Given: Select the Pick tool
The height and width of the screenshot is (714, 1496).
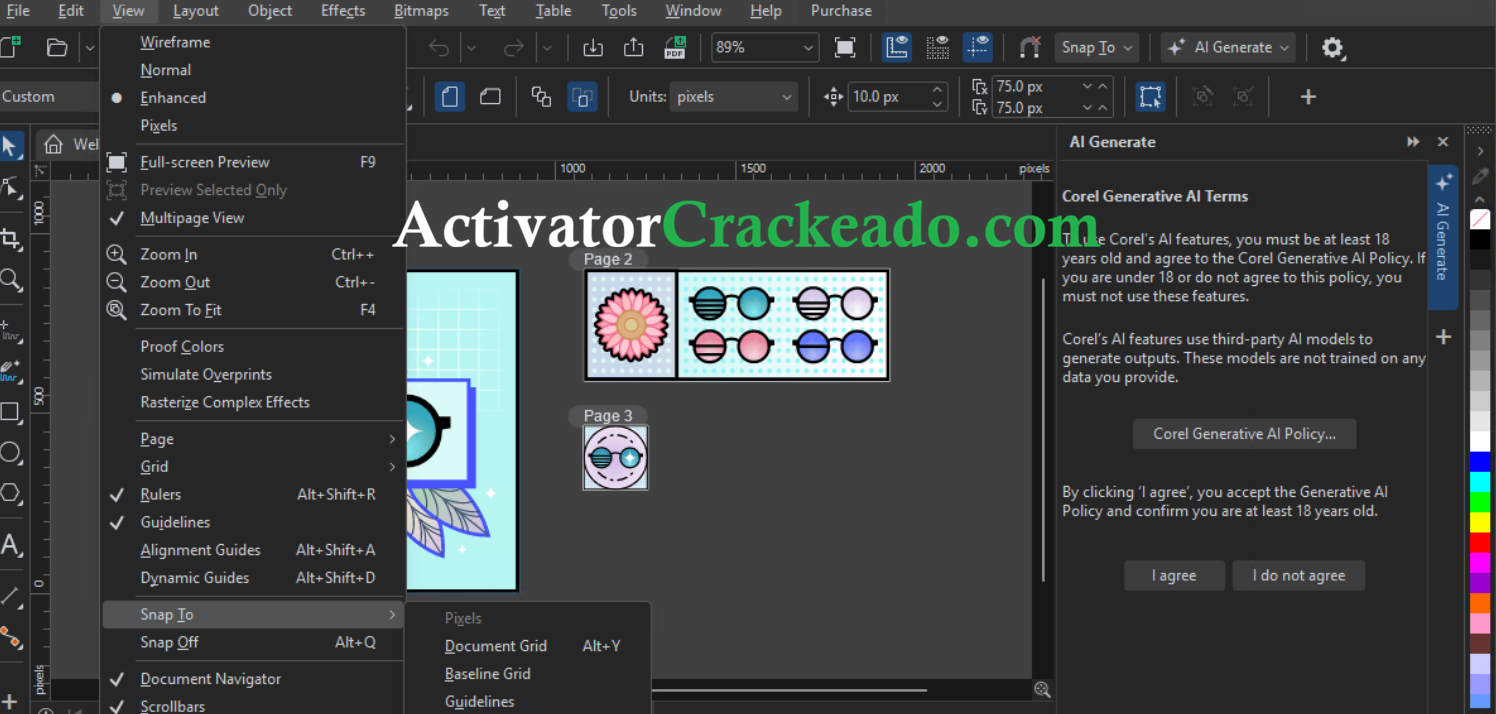Looking at the screenshot, I should coord(11,147).
